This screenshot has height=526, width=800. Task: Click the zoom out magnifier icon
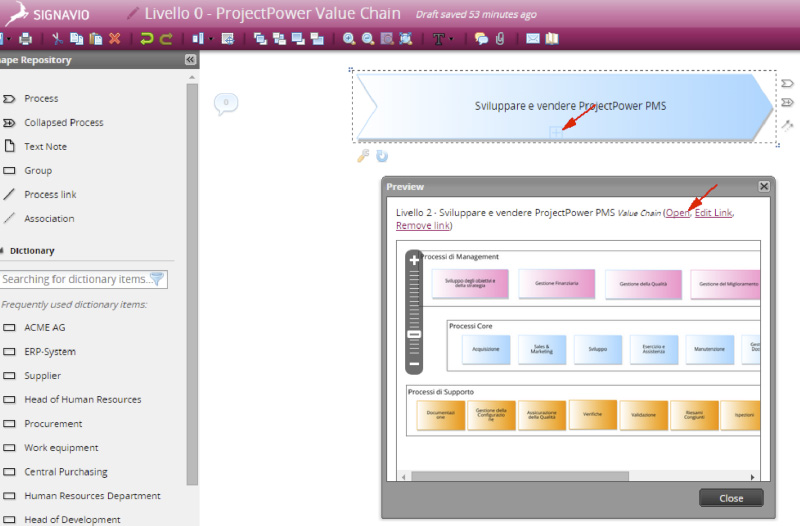click(368, 39)
